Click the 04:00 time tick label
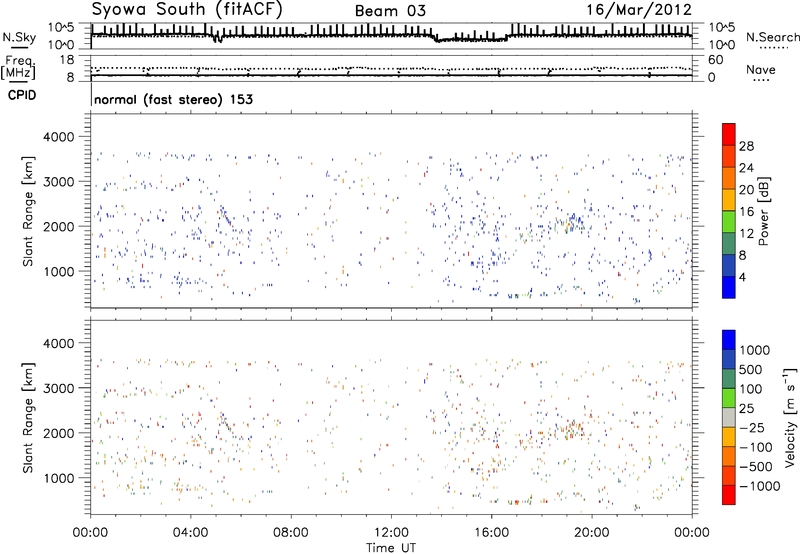The image size is (800, 554). coord(191,533)
